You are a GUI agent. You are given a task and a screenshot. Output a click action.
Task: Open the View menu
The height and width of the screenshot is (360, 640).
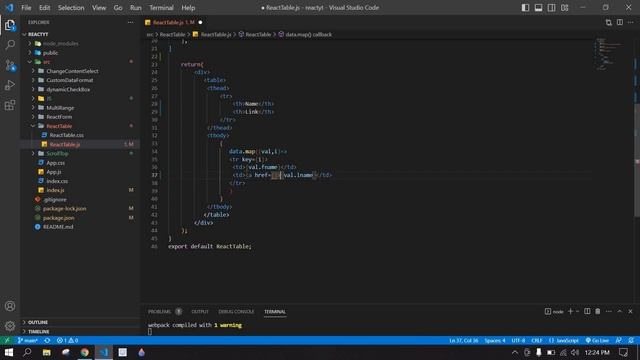tap(99, 8)
